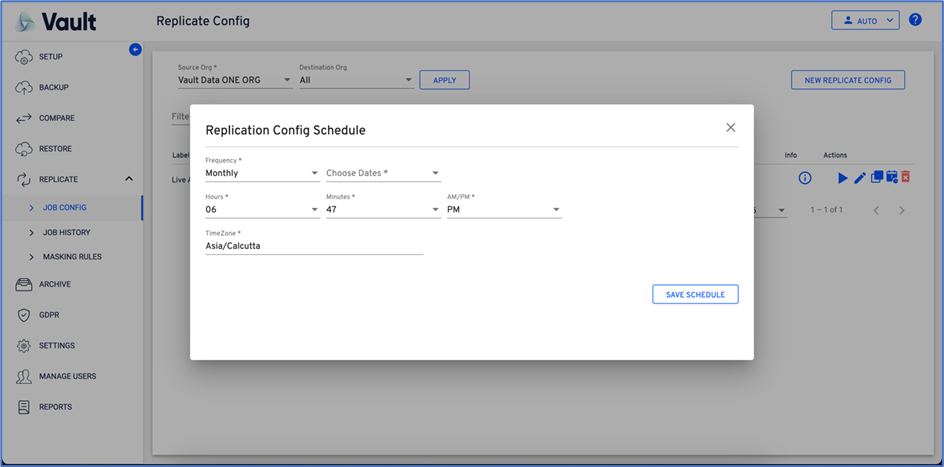Open the Hours dropdown showing 06

point(261,210)
